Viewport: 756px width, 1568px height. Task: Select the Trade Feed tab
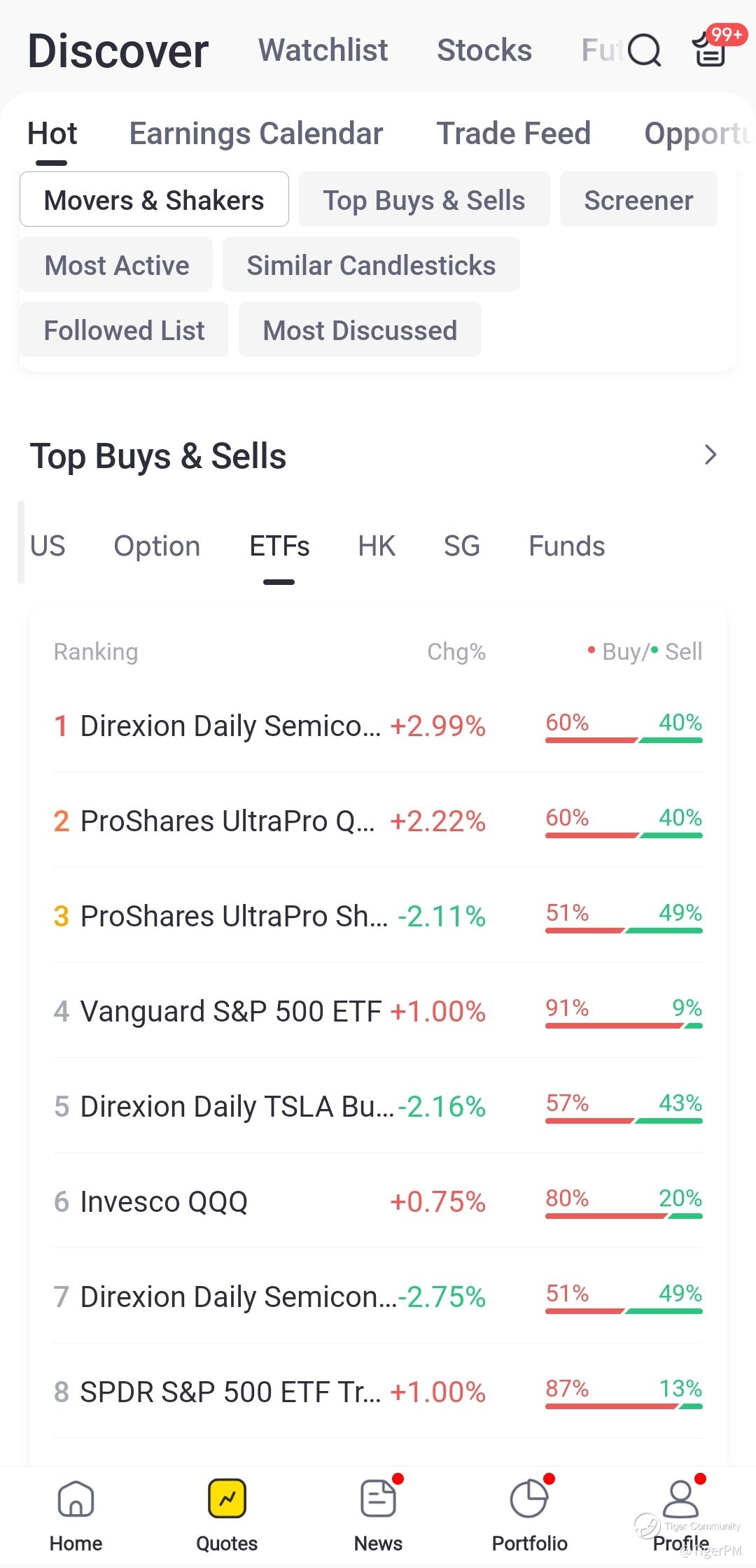pyautogui.click(x=514, y=134)
